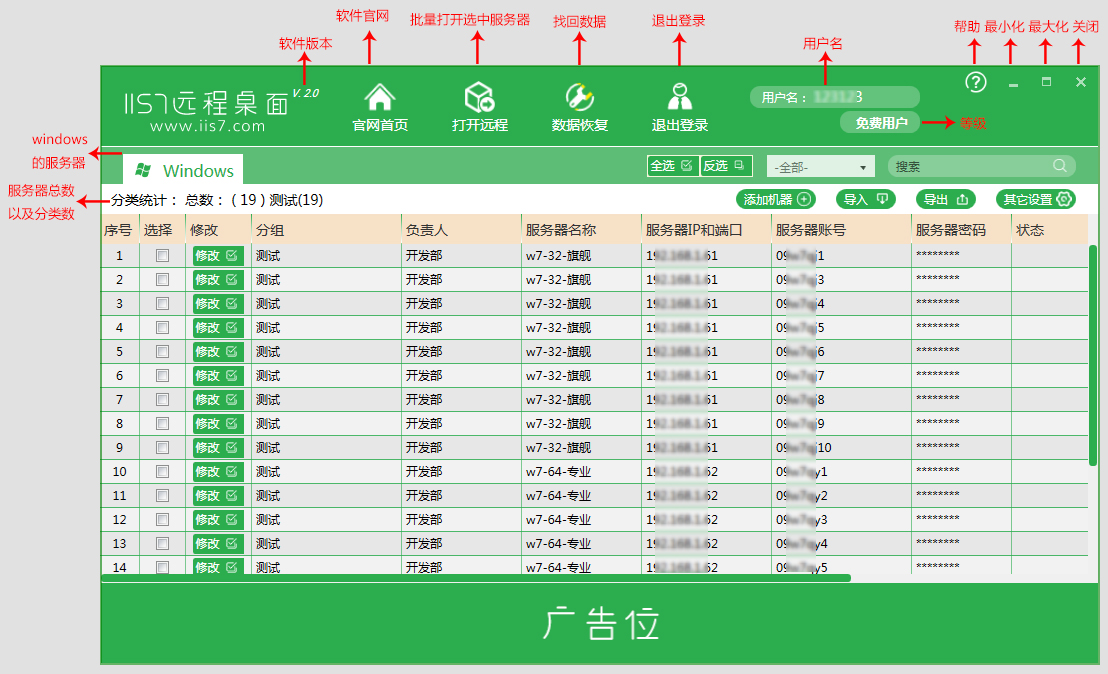Click the 服务器账号 column header
Screen dimensions: 1108x674
point(841,230)
